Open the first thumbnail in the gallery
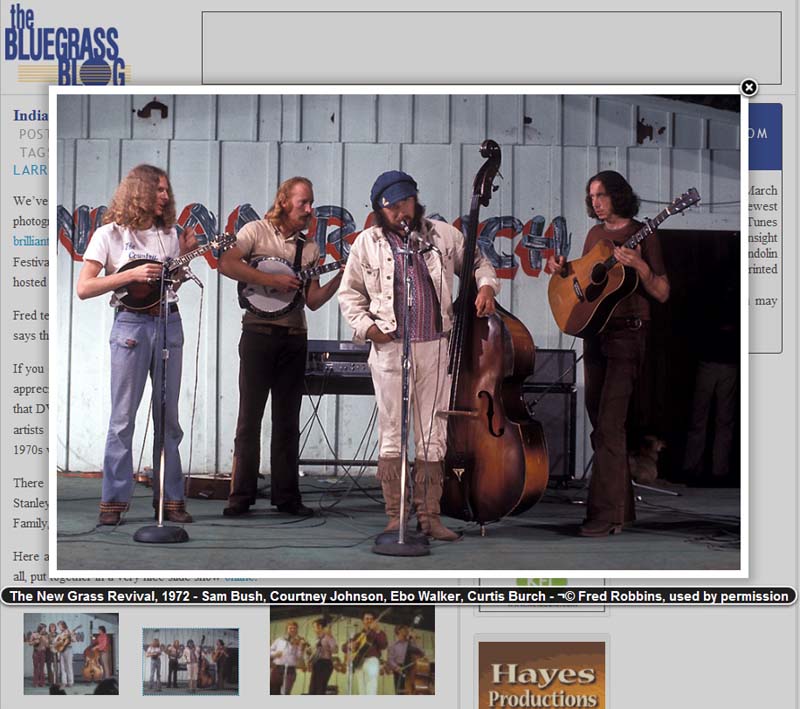The height and width of the screenshot is (709, 800). [x=71, y=653]
